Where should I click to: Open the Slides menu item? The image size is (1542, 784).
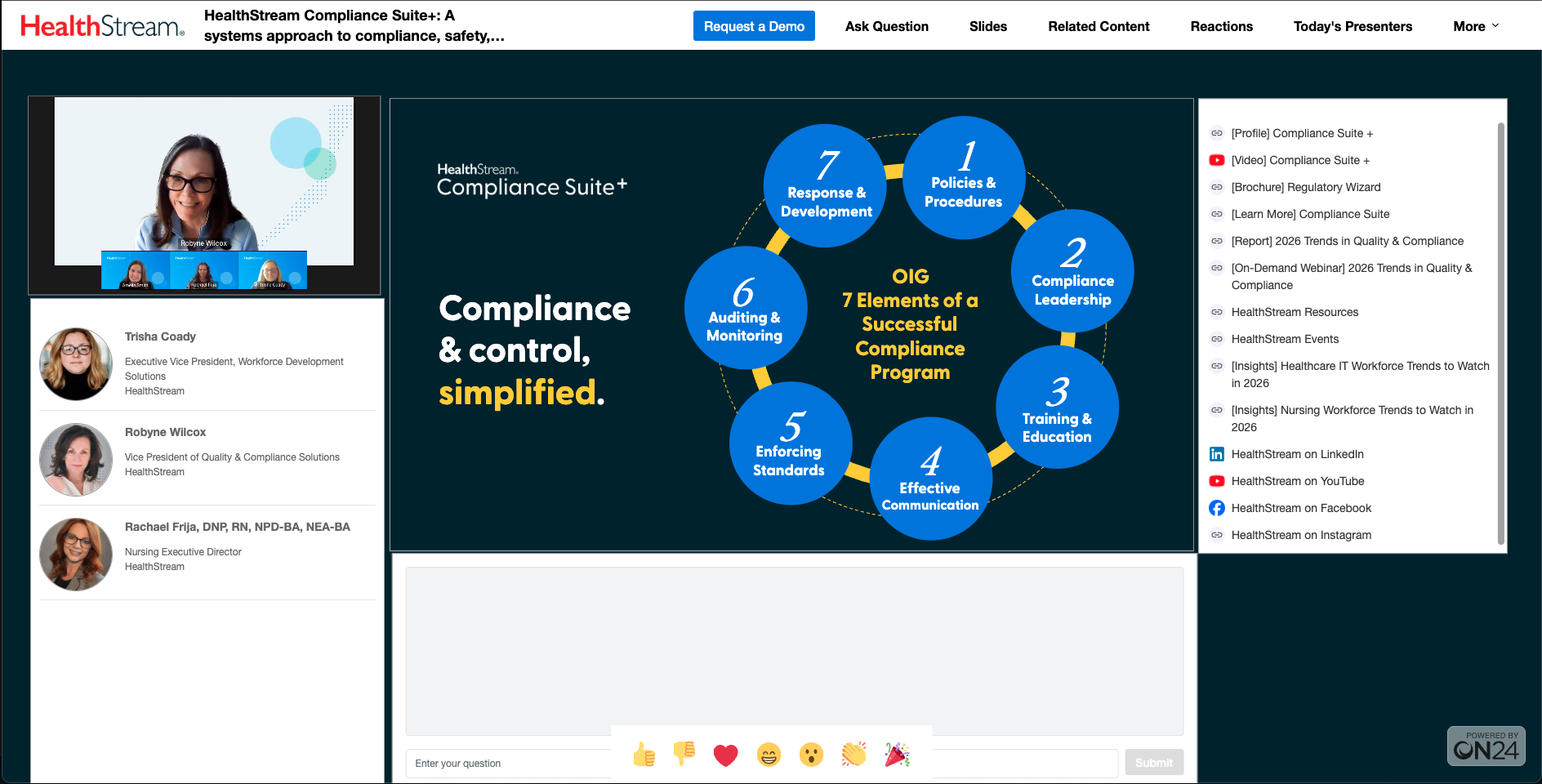(987, 26)
